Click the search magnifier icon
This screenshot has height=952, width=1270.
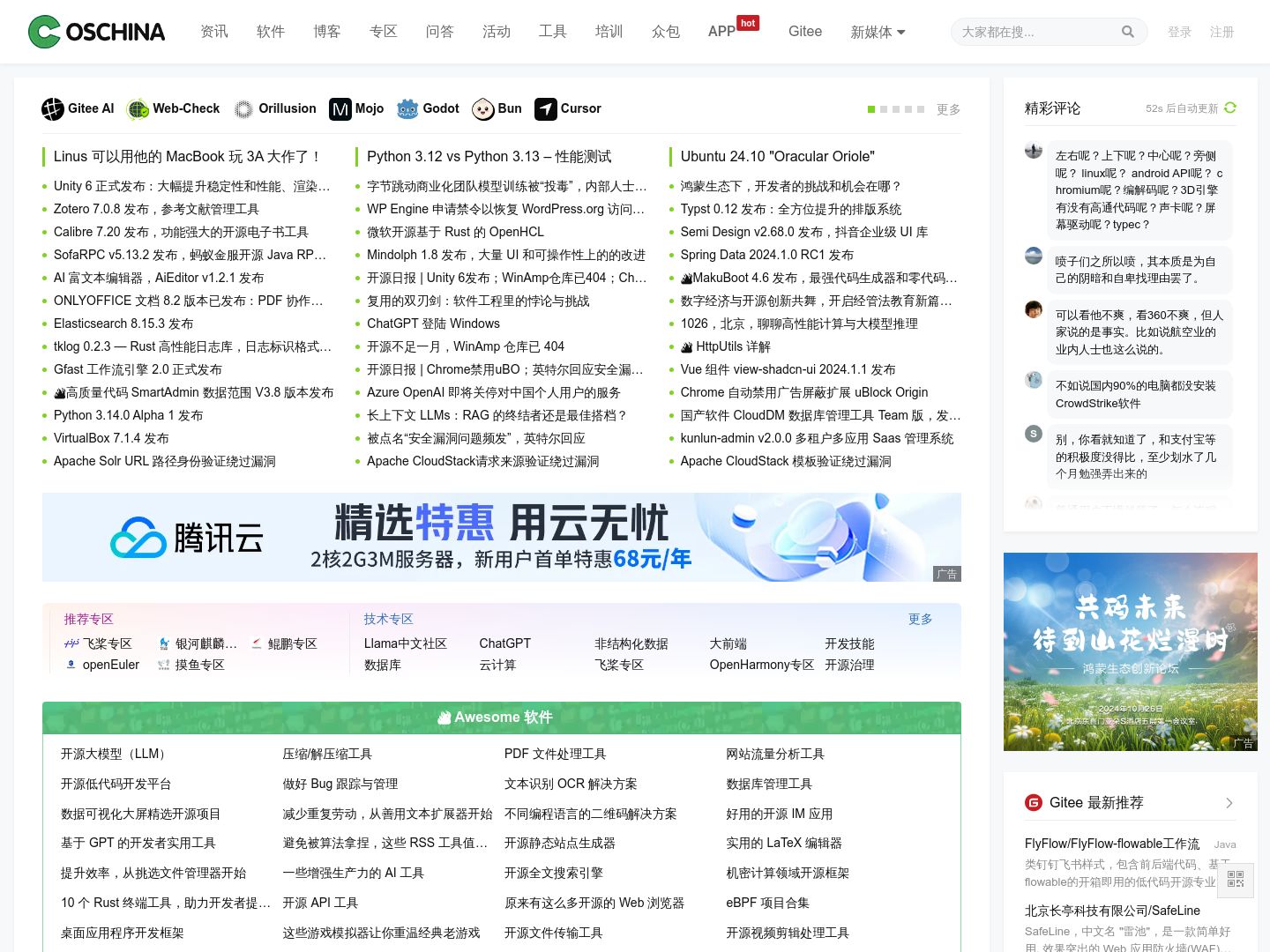point(1127,32)
